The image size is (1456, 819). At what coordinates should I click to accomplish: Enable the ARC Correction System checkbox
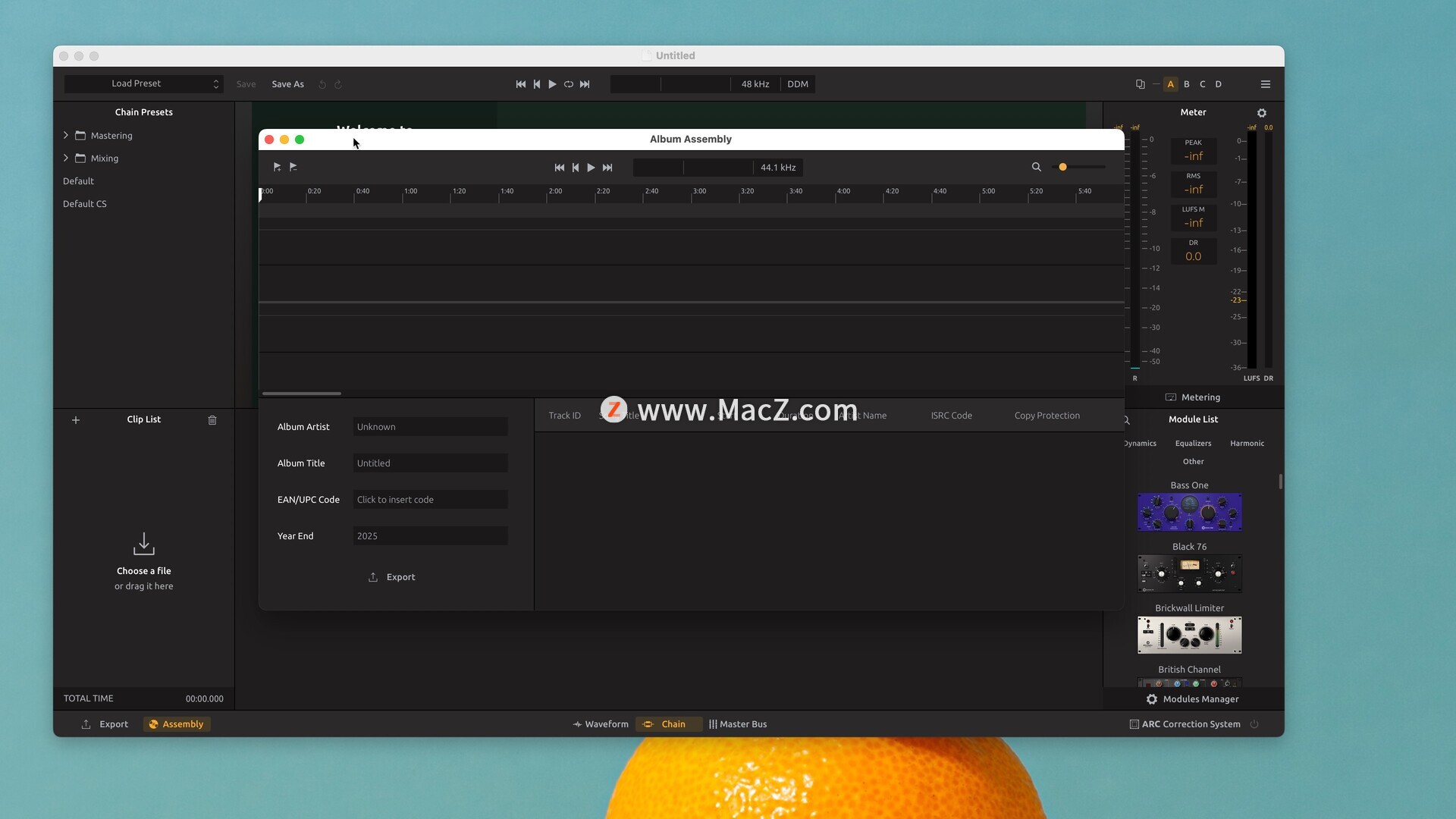pos(1134,724)
